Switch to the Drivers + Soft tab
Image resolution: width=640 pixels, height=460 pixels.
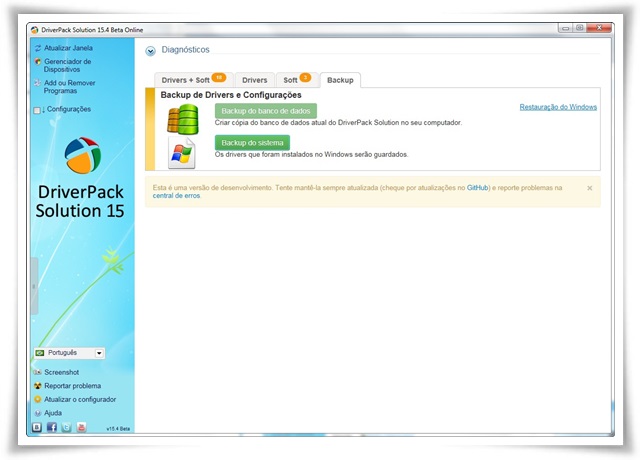(193, 80)
